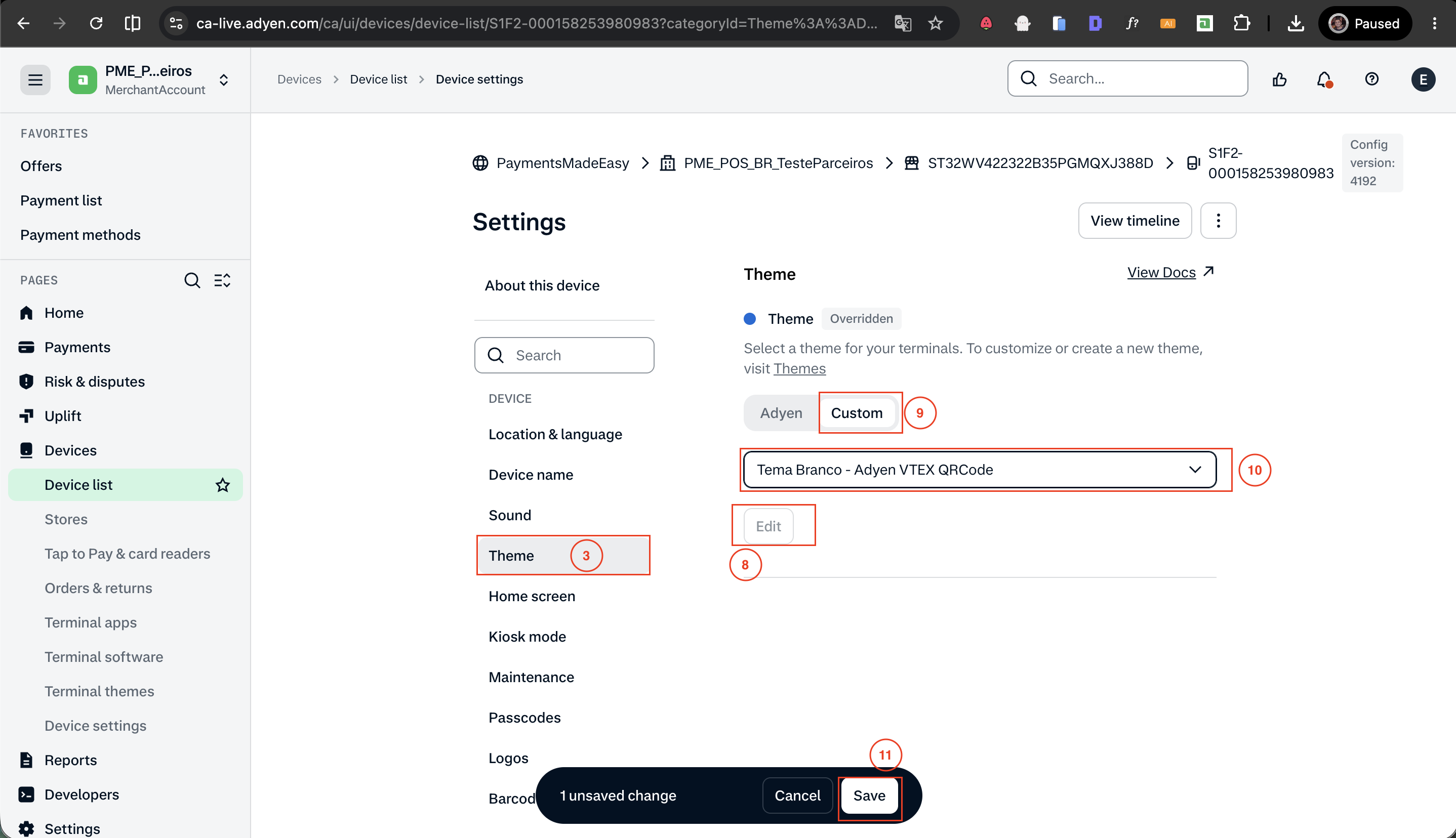
Task: Open Offers favorite
Action: tap(41, 166)
